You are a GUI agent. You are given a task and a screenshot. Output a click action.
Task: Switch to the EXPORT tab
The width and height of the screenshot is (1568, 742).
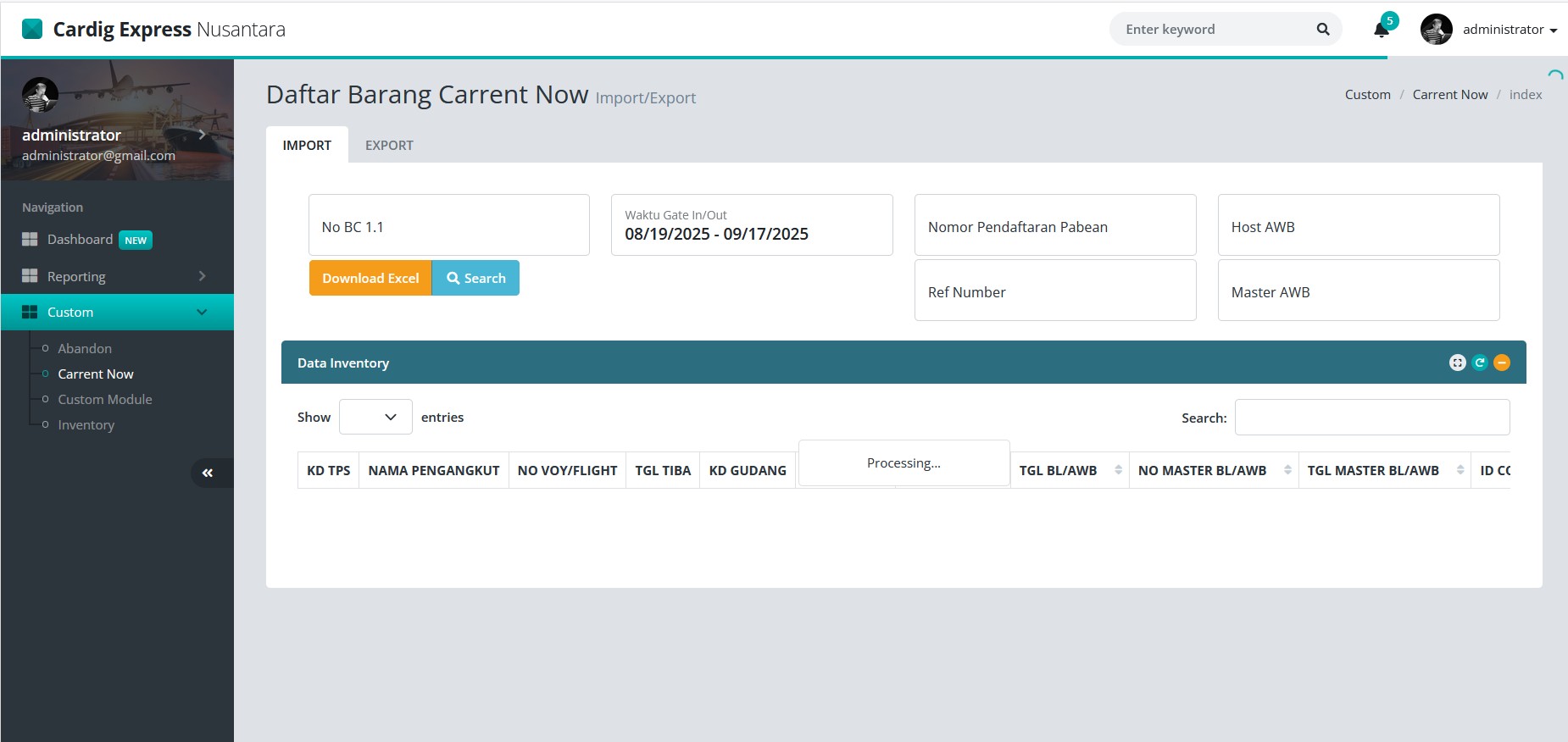pyautogui.click(x=389, y=145)
